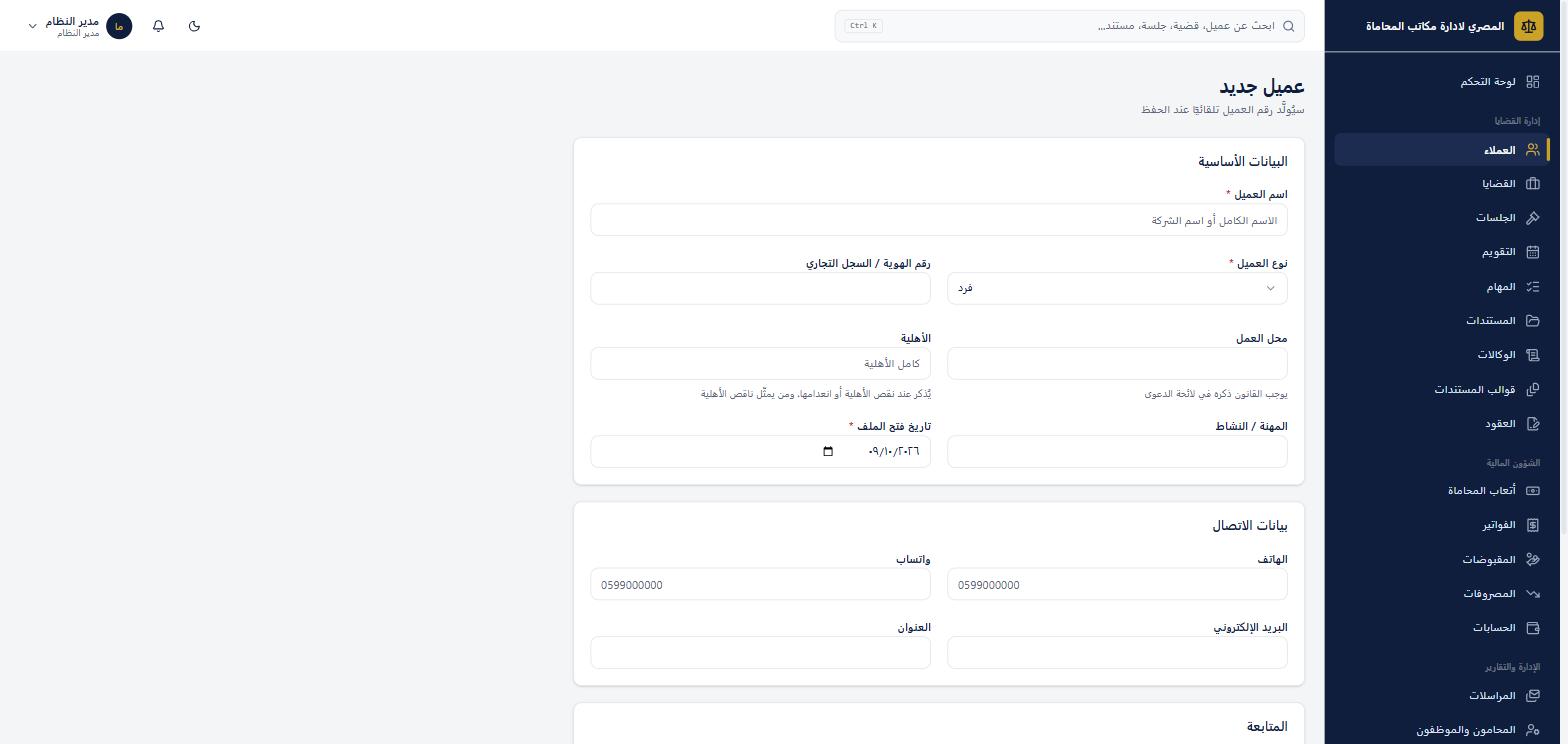The image size is (1568, 744).
Task: Click the correspondence mail icon
Action: tap(1533, 696)
